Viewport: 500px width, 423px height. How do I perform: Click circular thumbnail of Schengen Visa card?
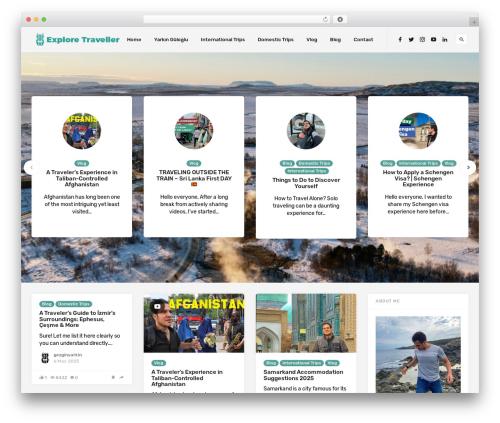418,131
